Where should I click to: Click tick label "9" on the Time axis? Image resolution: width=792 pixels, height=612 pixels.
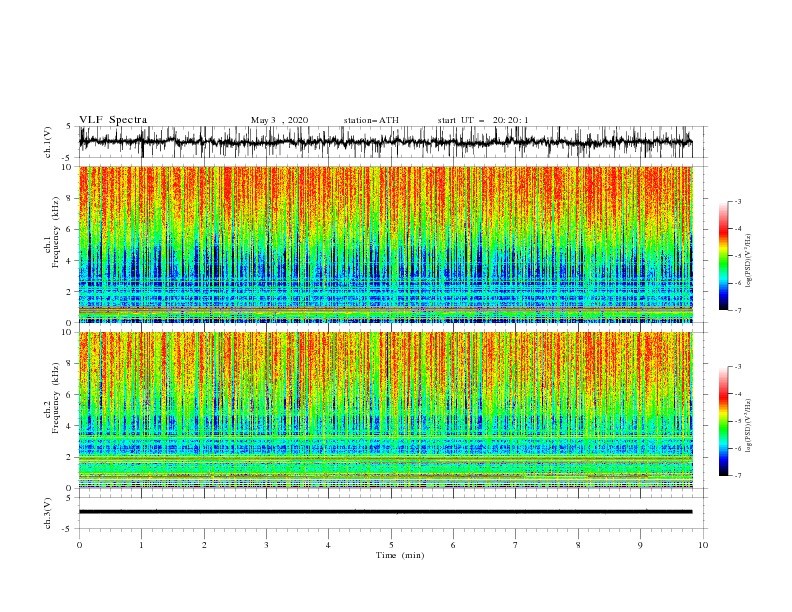tap(640, 545)
